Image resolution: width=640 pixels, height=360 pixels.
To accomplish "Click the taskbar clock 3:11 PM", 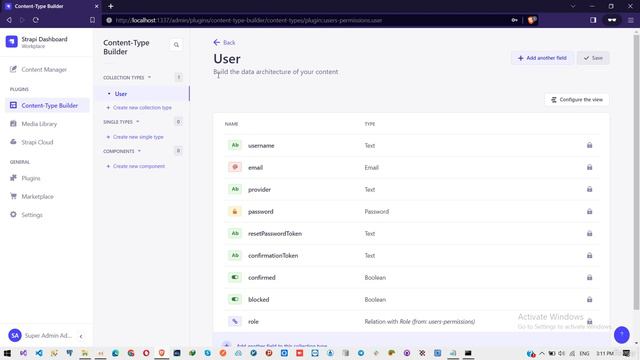I will pos(604,353).
